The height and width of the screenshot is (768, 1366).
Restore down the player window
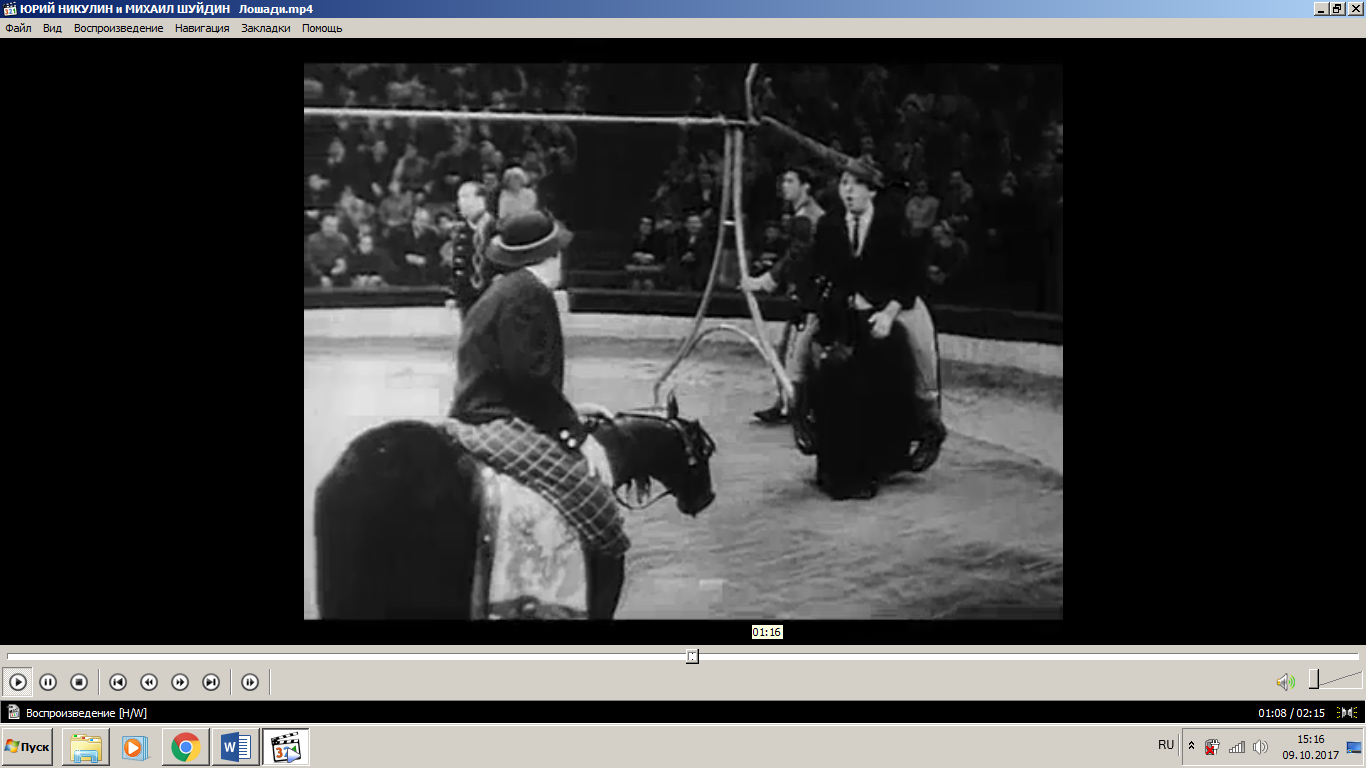pos(1337,8)
